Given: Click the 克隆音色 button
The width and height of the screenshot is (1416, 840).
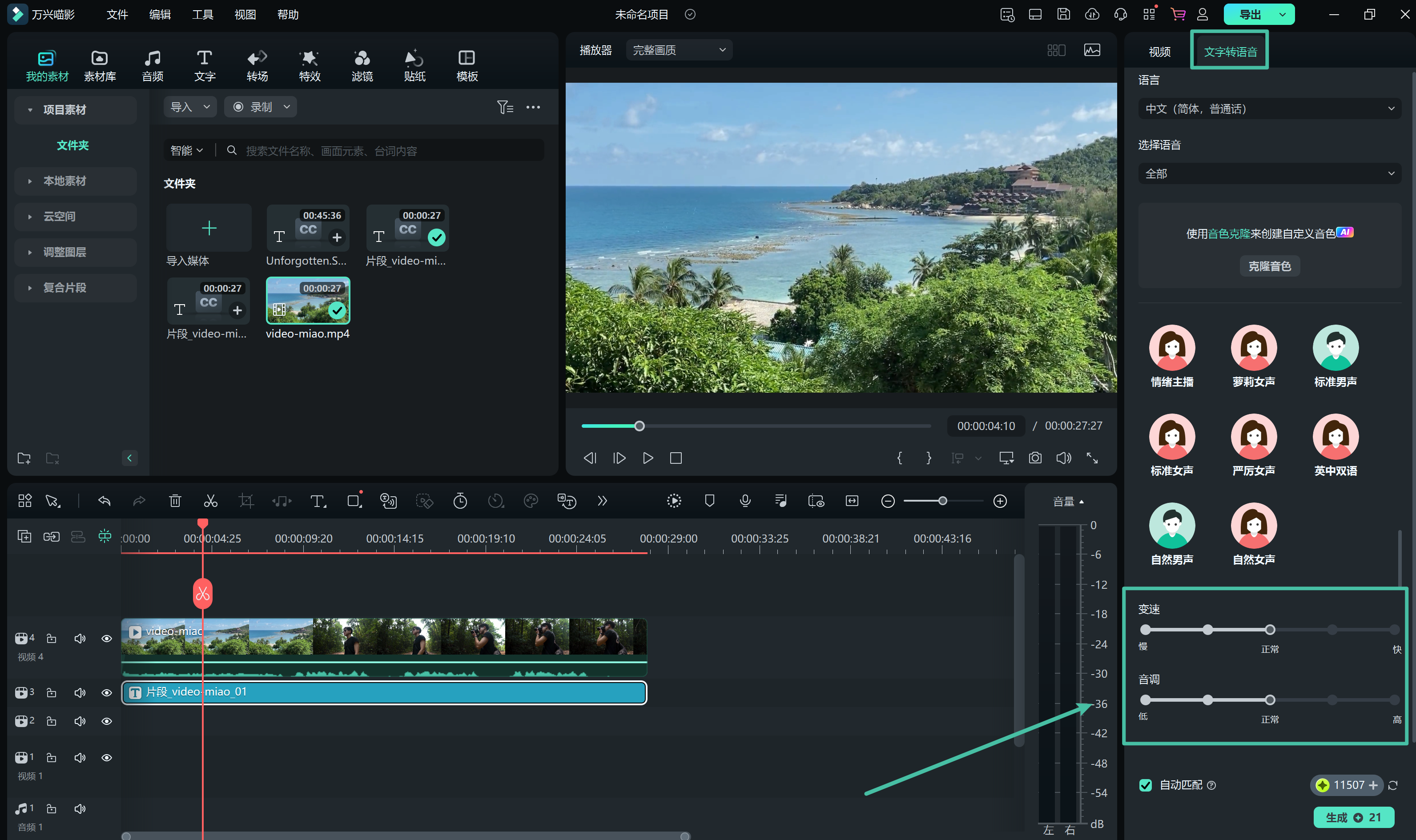Looking at the screenshot, I should click(x=1269, y=266).
